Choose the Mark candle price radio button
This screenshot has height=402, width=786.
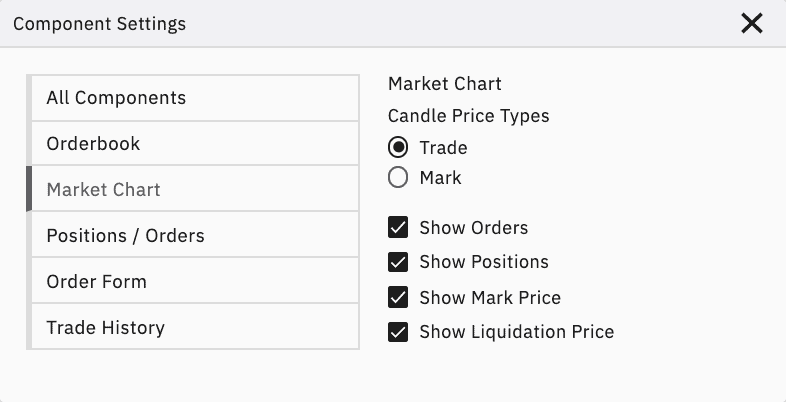(x=398, y=178)
